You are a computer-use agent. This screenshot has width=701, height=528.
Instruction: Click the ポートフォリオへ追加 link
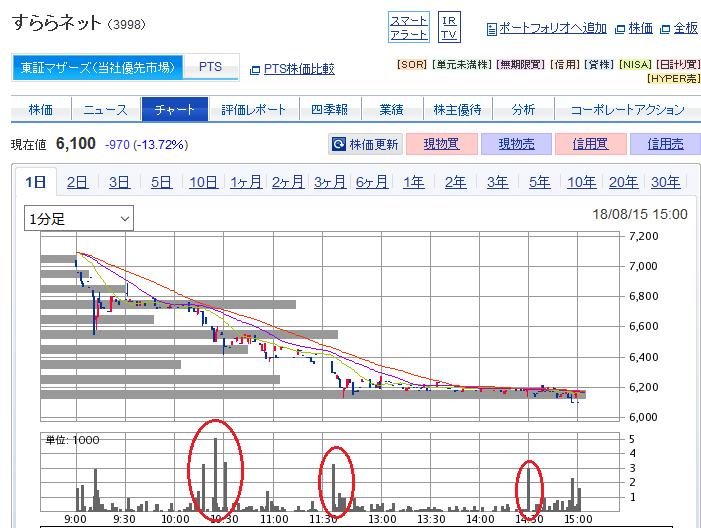click(546, 28)
